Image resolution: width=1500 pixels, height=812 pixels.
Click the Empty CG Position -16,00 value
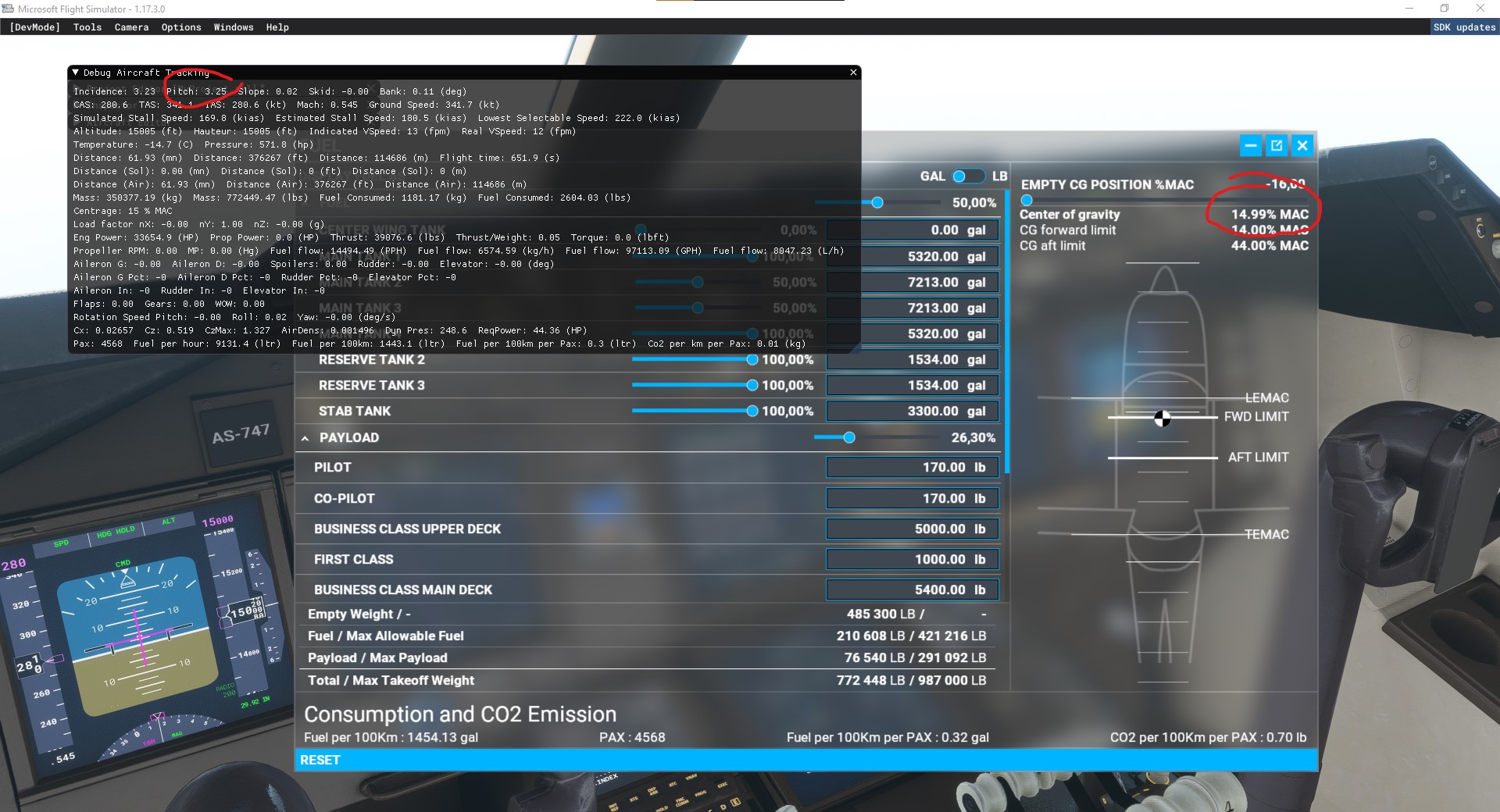point(1285,184)
